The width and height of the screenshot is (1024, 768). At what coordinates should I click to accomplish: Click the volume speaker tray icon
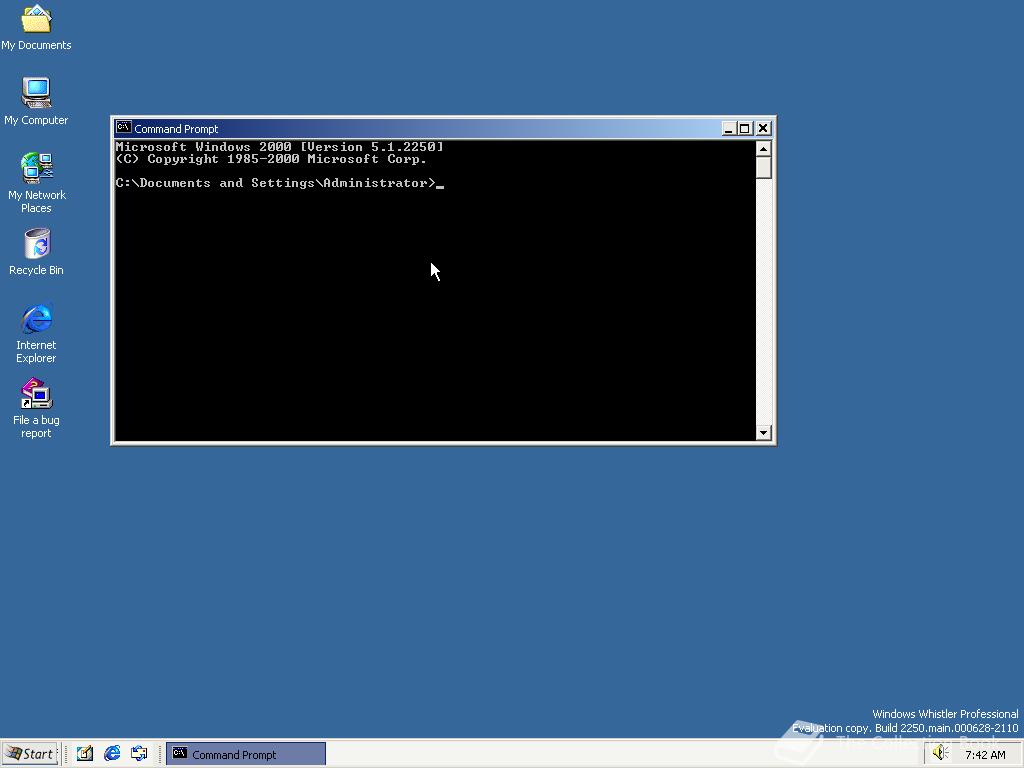(x=940, y=753)
